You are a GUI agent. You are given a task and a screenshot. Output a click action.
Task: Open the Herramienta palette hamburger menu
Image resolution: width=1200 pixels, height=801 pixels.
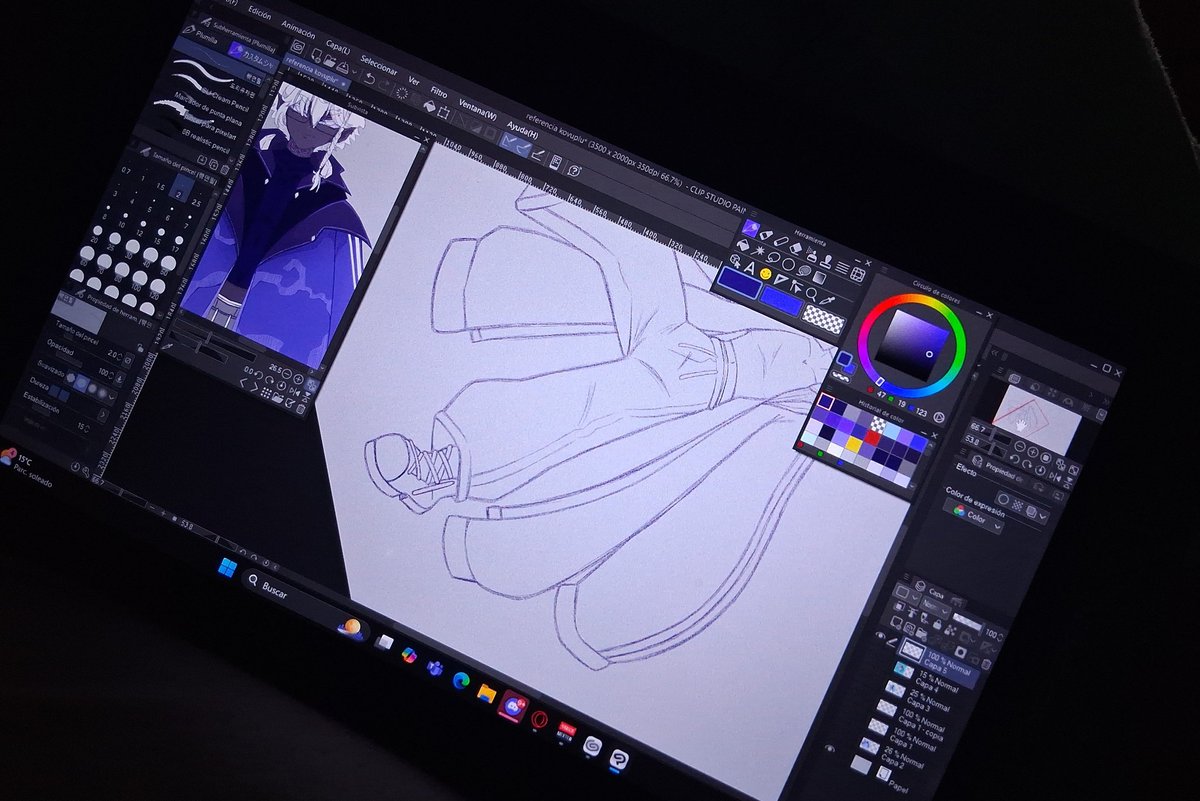(x=754, y=213)
